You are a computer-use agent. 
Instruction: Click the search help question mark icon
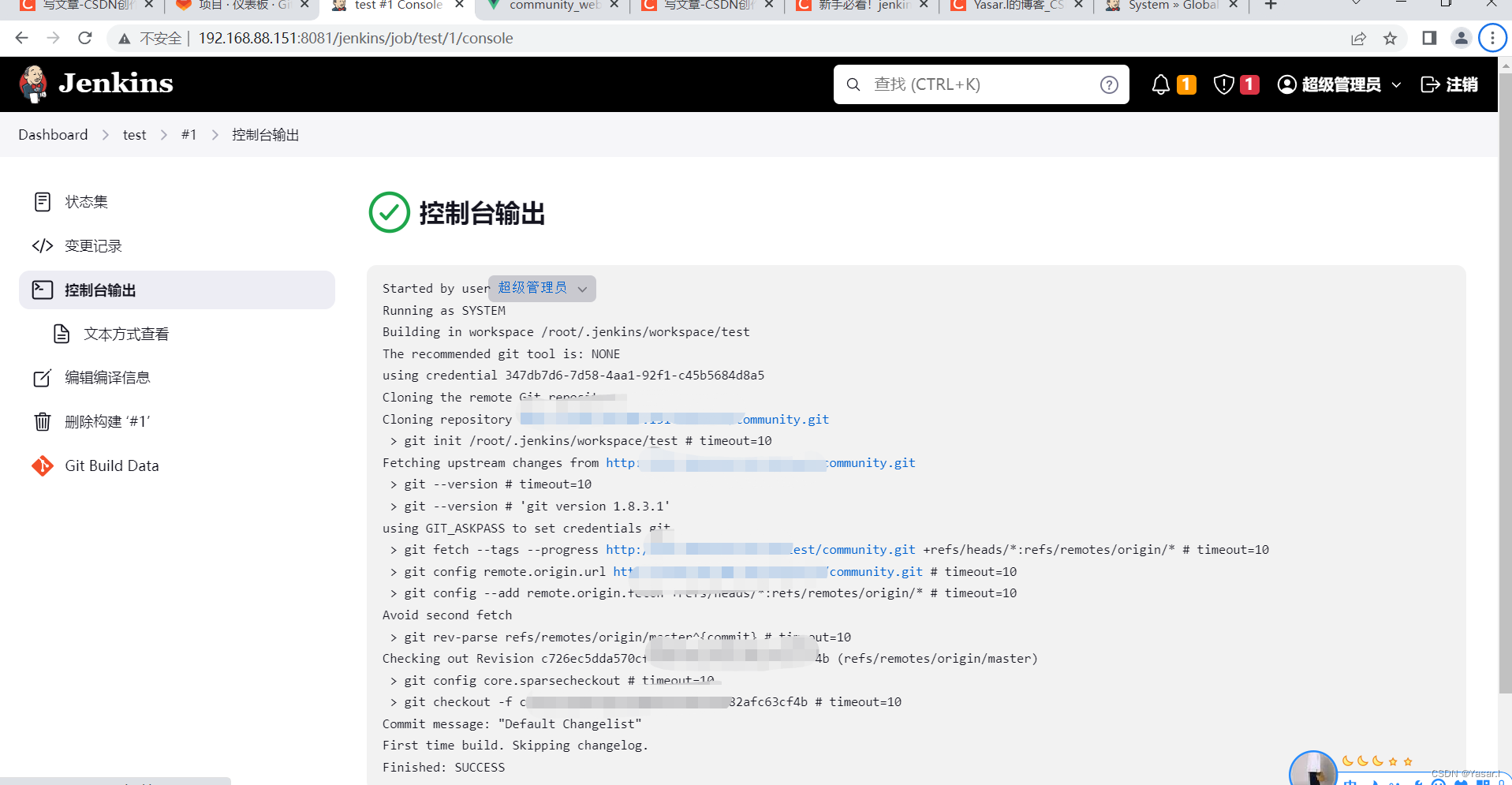pos(1109,84)
